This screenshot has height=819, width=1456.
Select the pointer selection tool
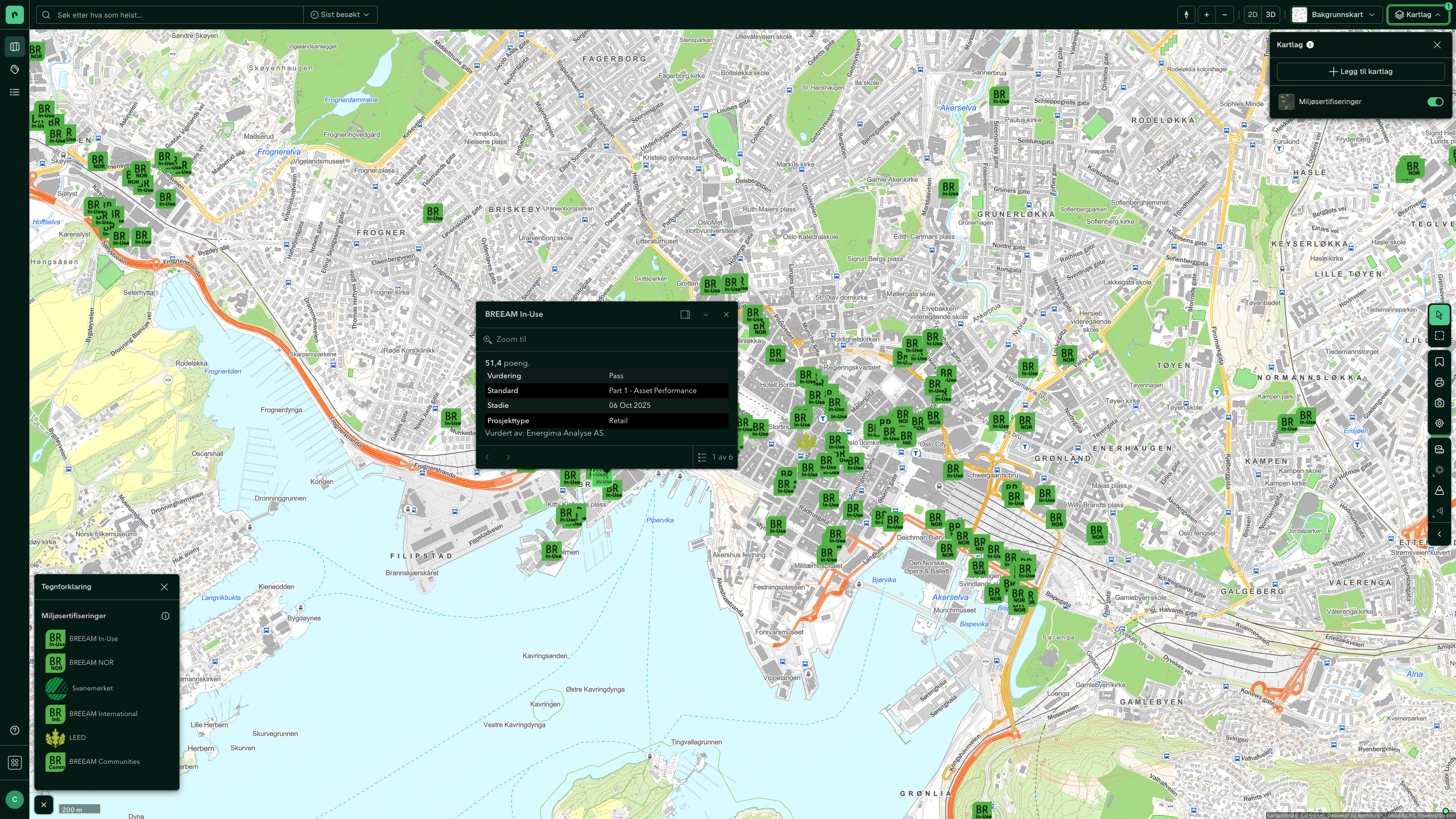[x=1440, y=315]
